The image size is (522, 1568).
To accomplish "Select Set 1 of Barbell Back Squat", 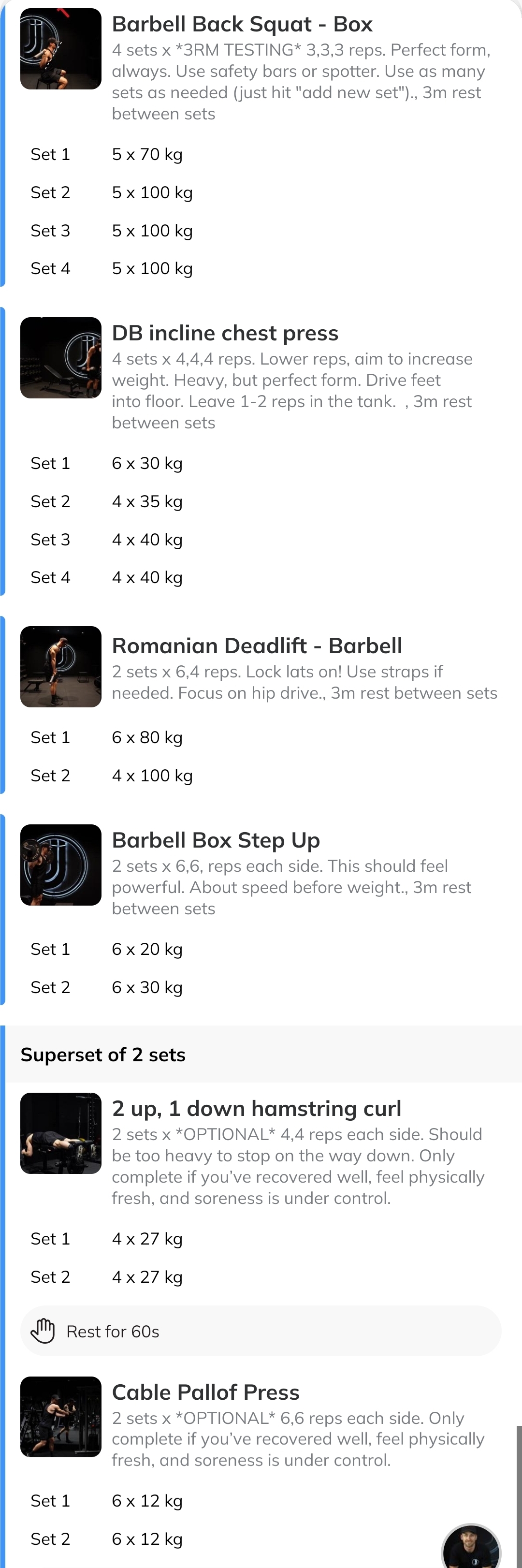I will point(50,154).
